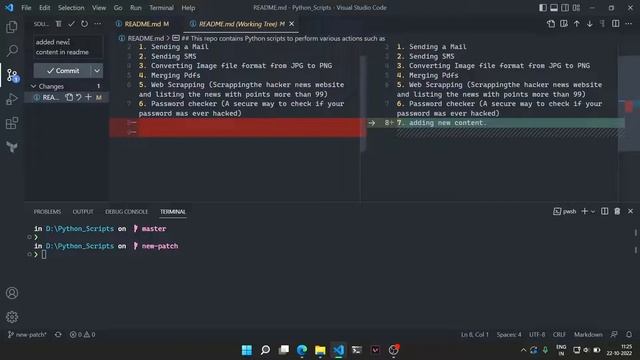Viewport: 640px width, 360px height.
Task: Open errors and warnings count in status bar
Action: pyautogui.click(x=82, y=334)
